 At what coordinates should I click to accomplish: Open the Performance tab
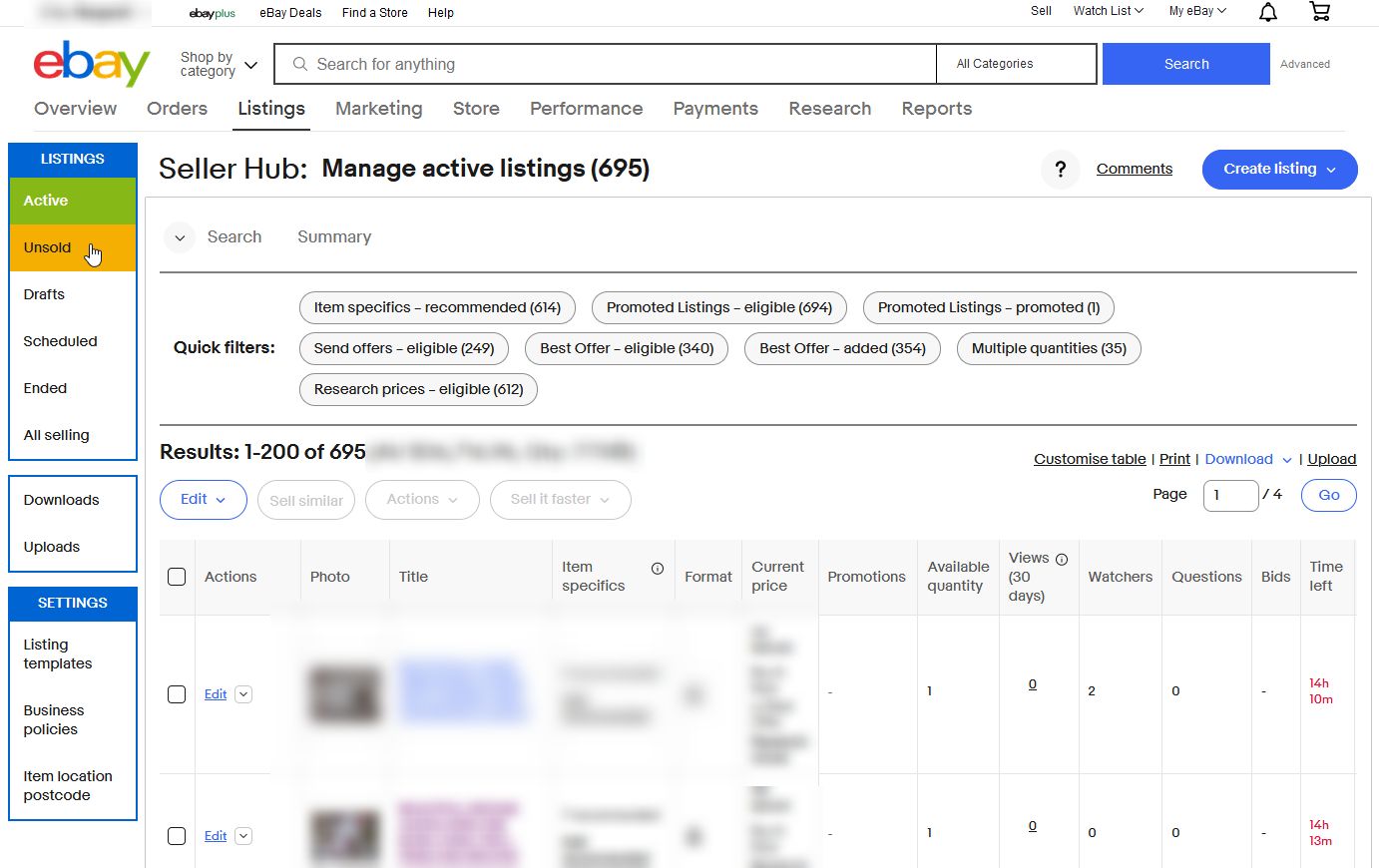point(586,109)
